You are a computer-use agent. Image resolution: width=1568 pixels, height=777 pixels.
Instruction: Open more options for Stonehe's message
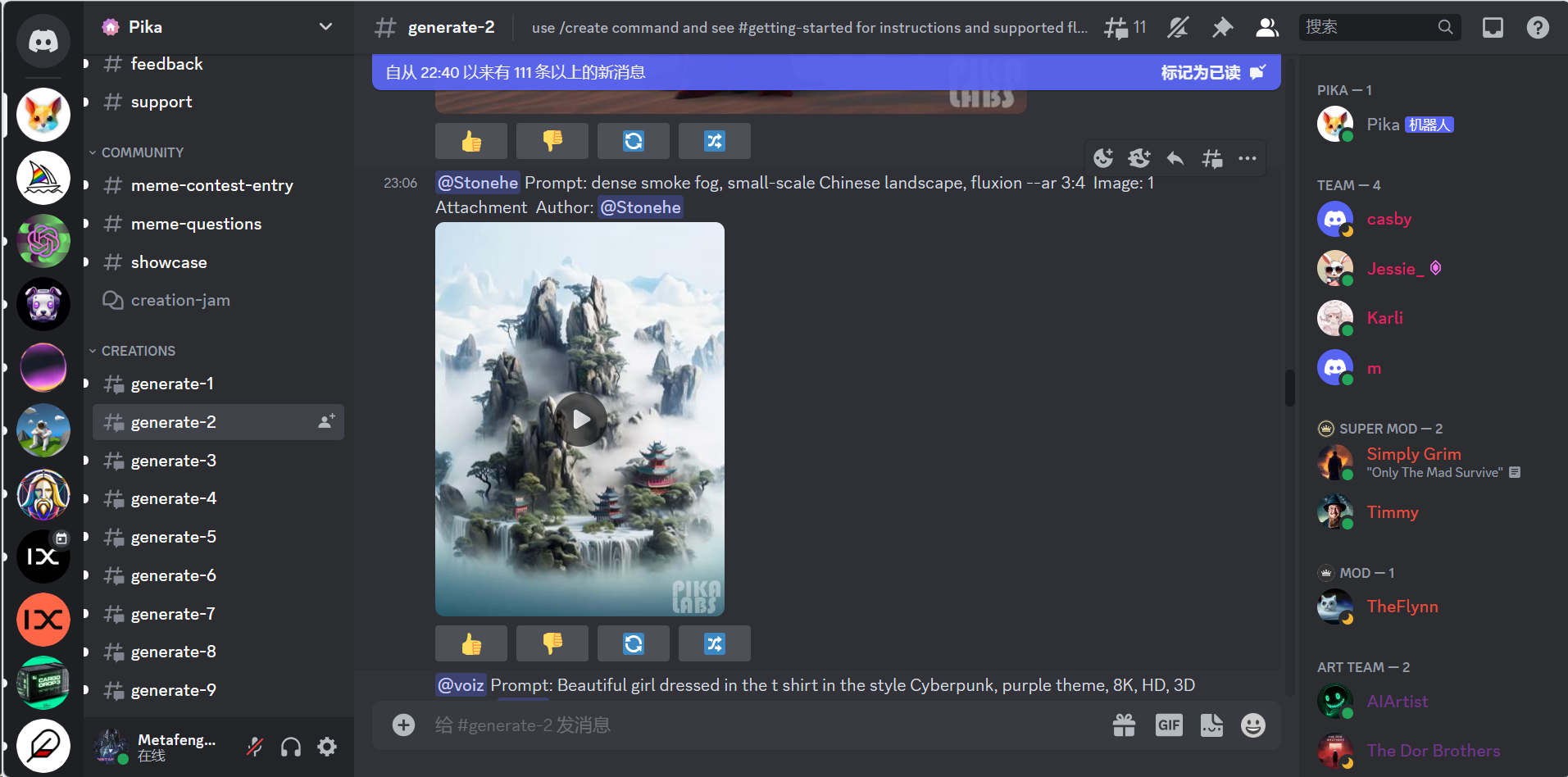click(1248, 158)
